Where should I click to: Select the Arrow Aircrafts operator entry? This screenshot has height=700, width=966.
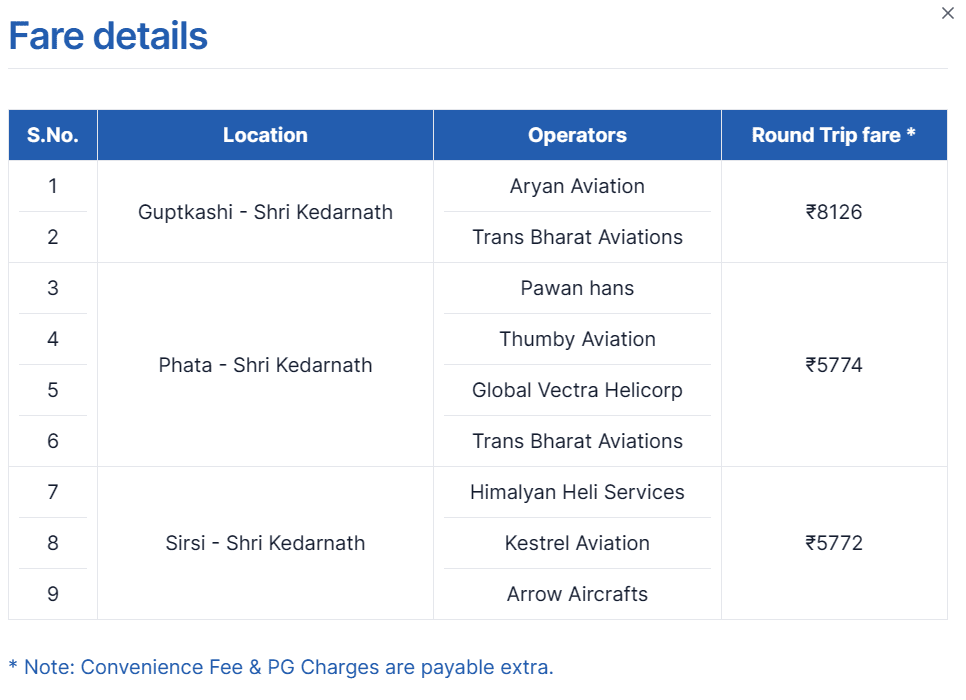(577, 594)
